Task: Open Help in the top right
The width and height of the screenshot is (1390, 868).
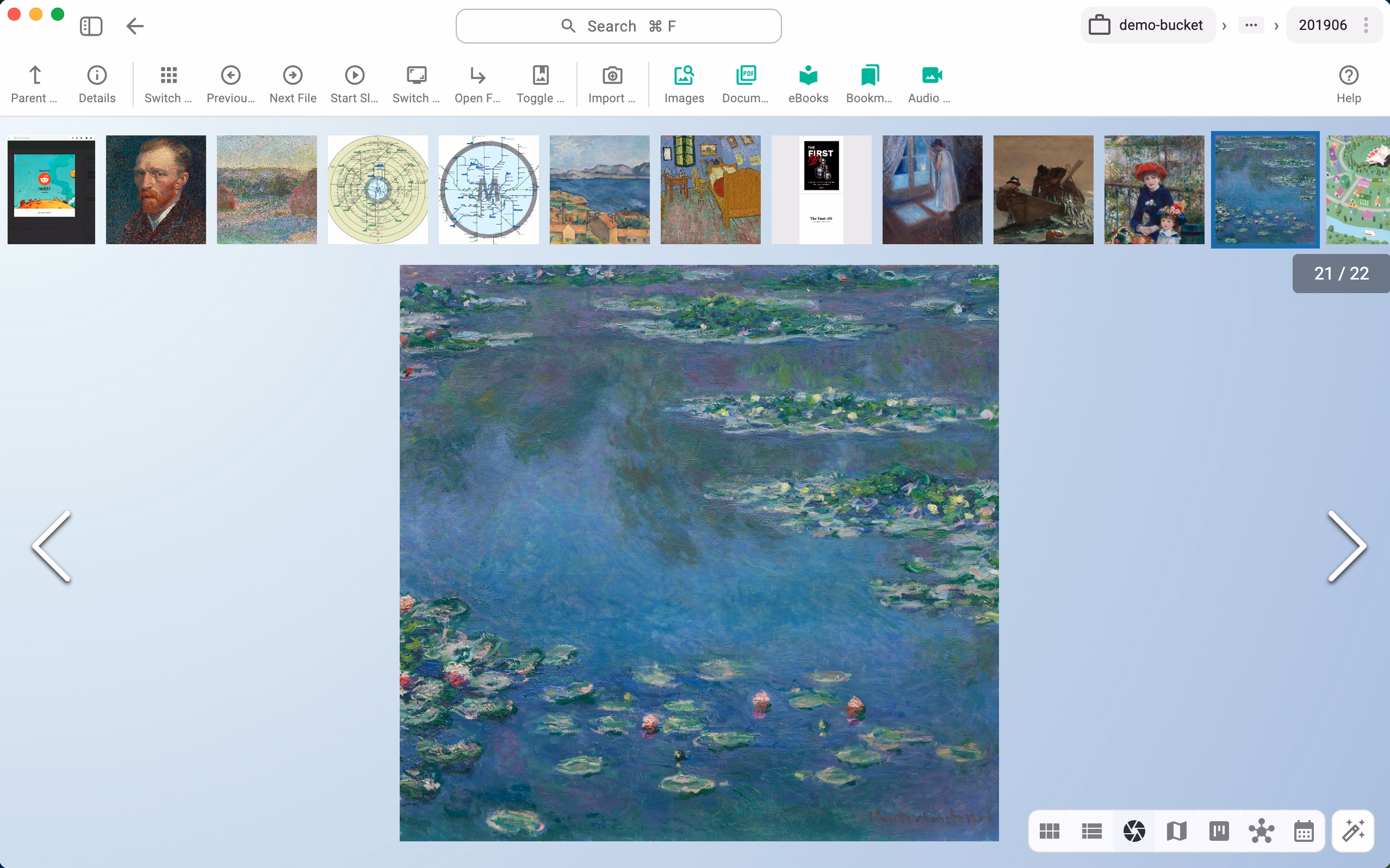Action: point(1348,84)
